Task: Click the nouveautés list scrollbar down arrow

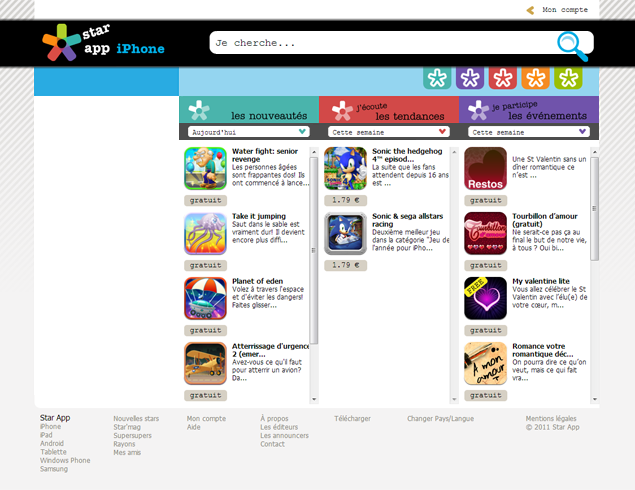Action: tap(314, 399)
